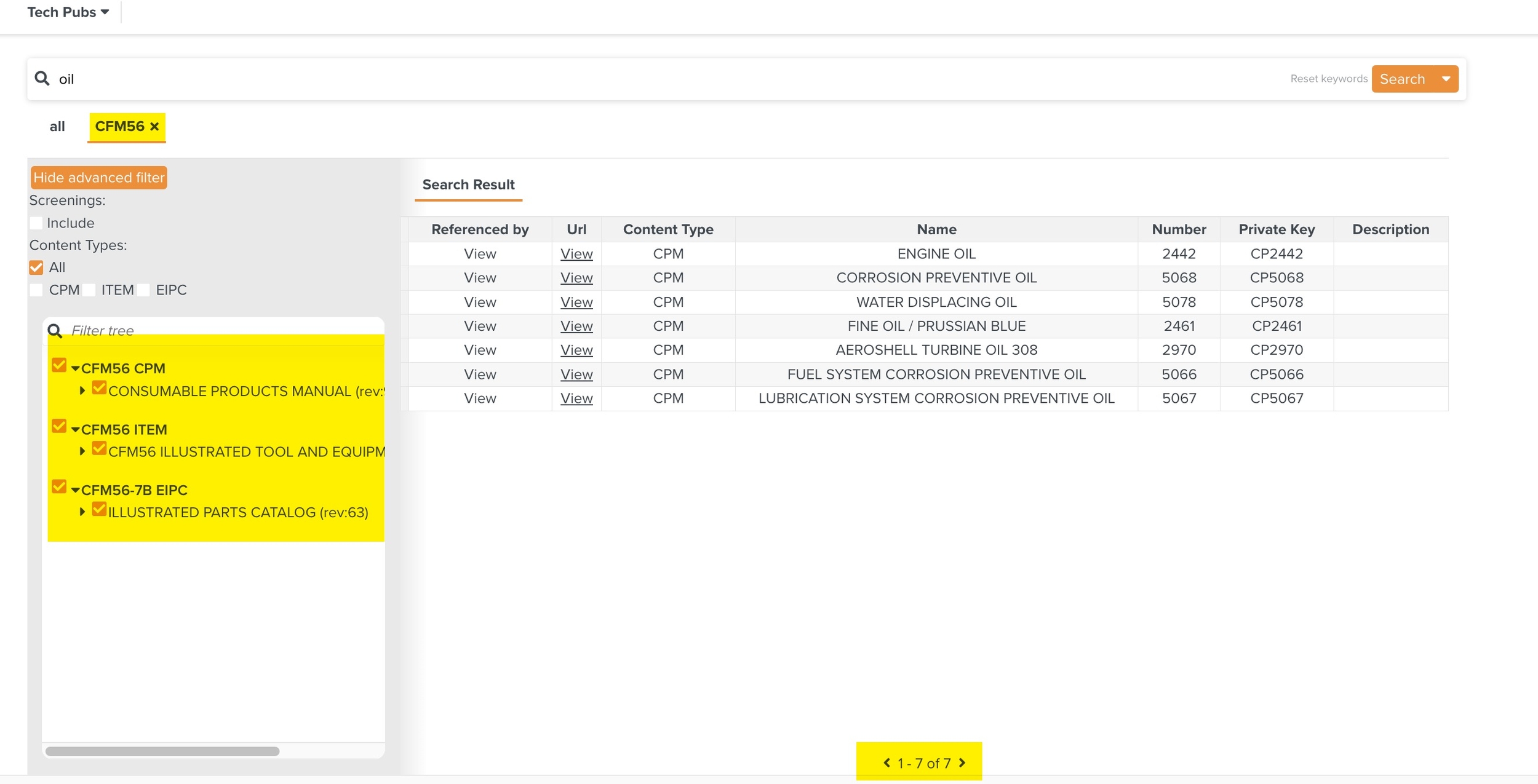The image size is (1538, 784).
Task: Click Reset keywords link
Action: coord(1329,79)
